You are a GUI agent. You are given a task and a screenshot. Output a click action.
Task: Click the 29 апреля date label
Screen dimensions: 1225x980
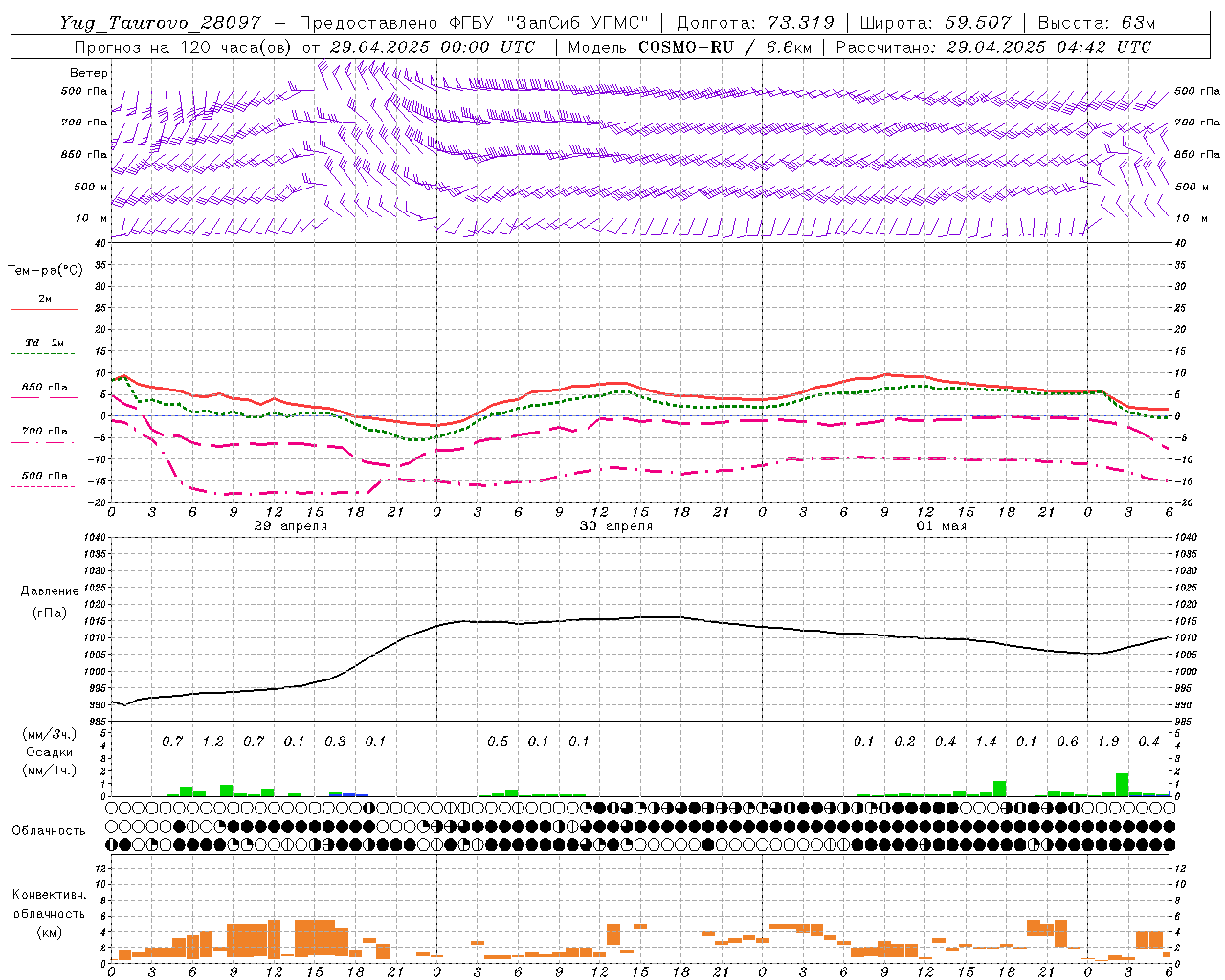point(291,526)
